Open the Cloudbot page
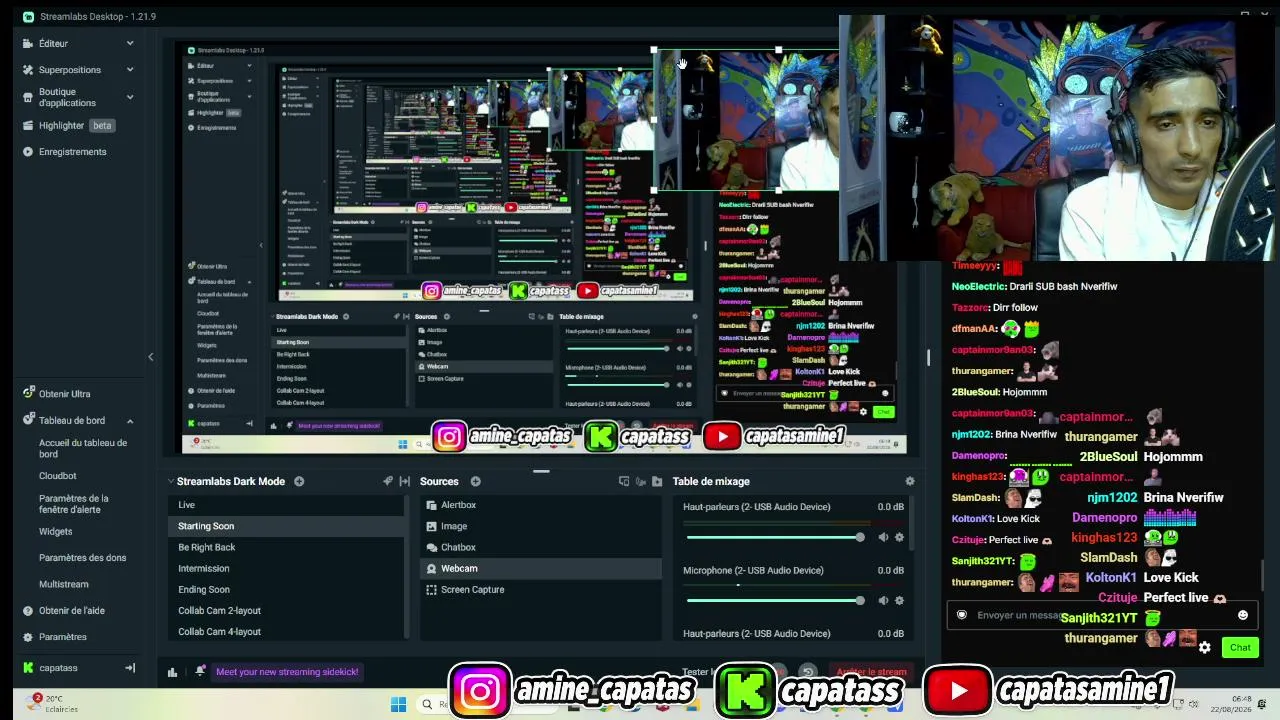Screen dimensions: 1280x720 pyautogui.click(x=57, y=476)
